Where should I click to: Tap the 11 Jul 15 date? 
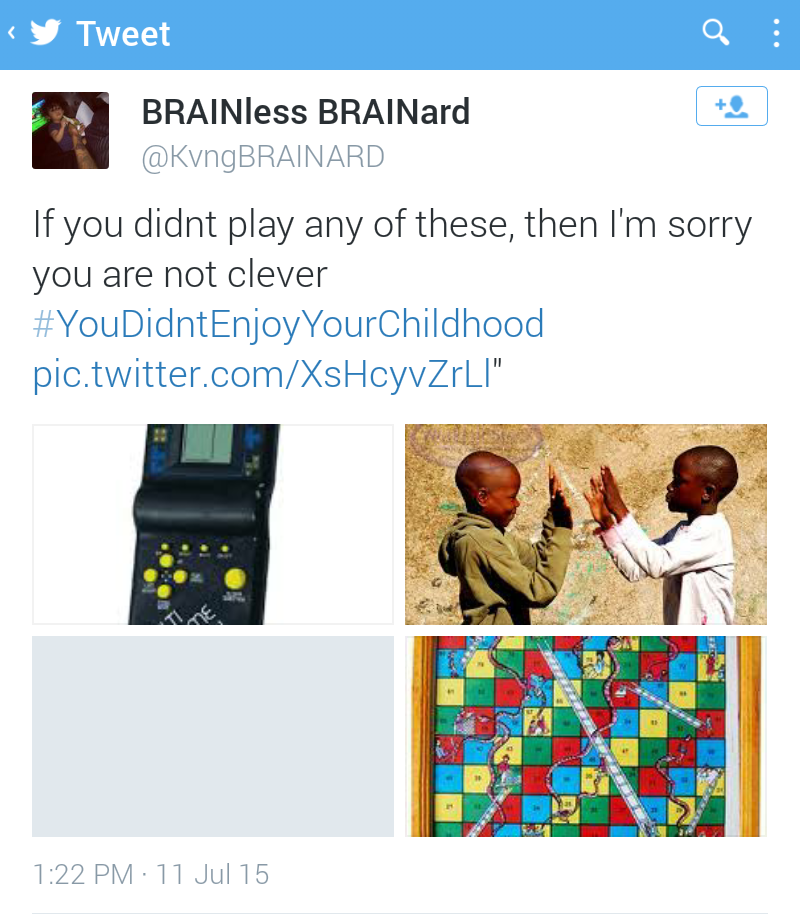(x=212, y=874)
